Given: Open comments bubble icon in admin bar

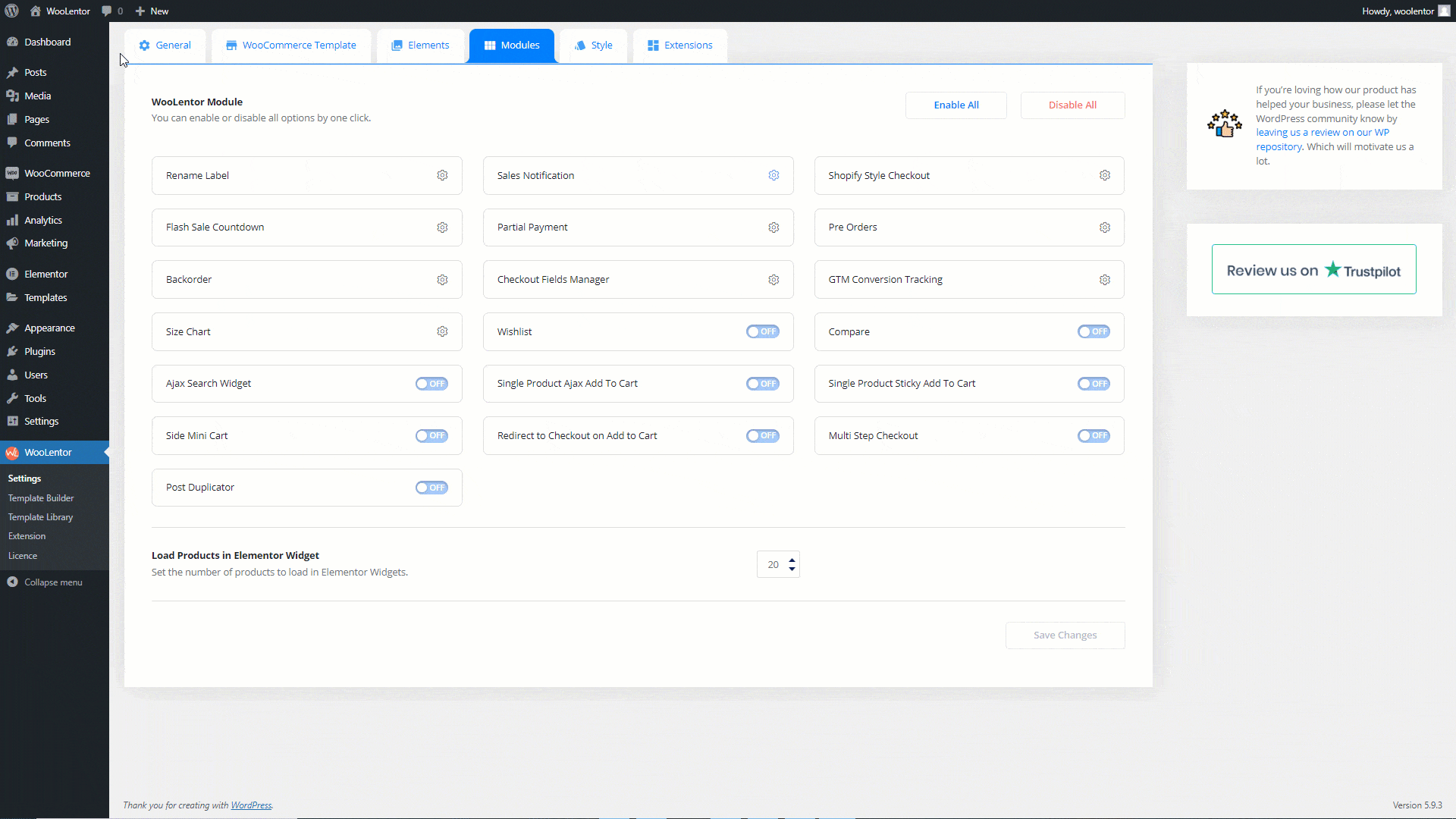Looking at the screenshot, I should click(x=107, y=11).
